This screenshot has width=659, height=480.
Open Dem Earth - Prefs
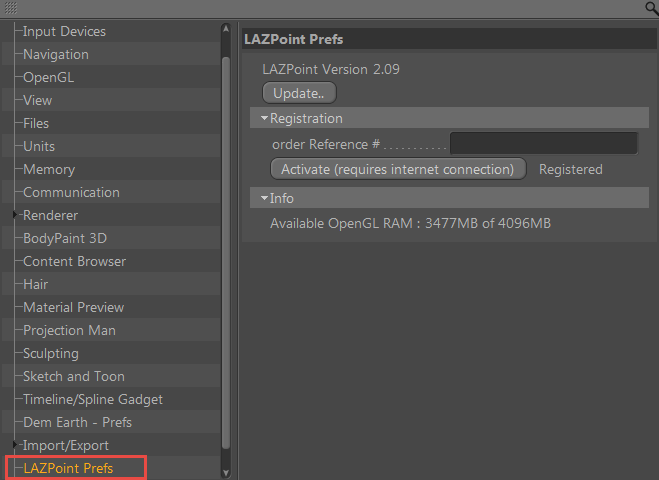coord(78,422)
